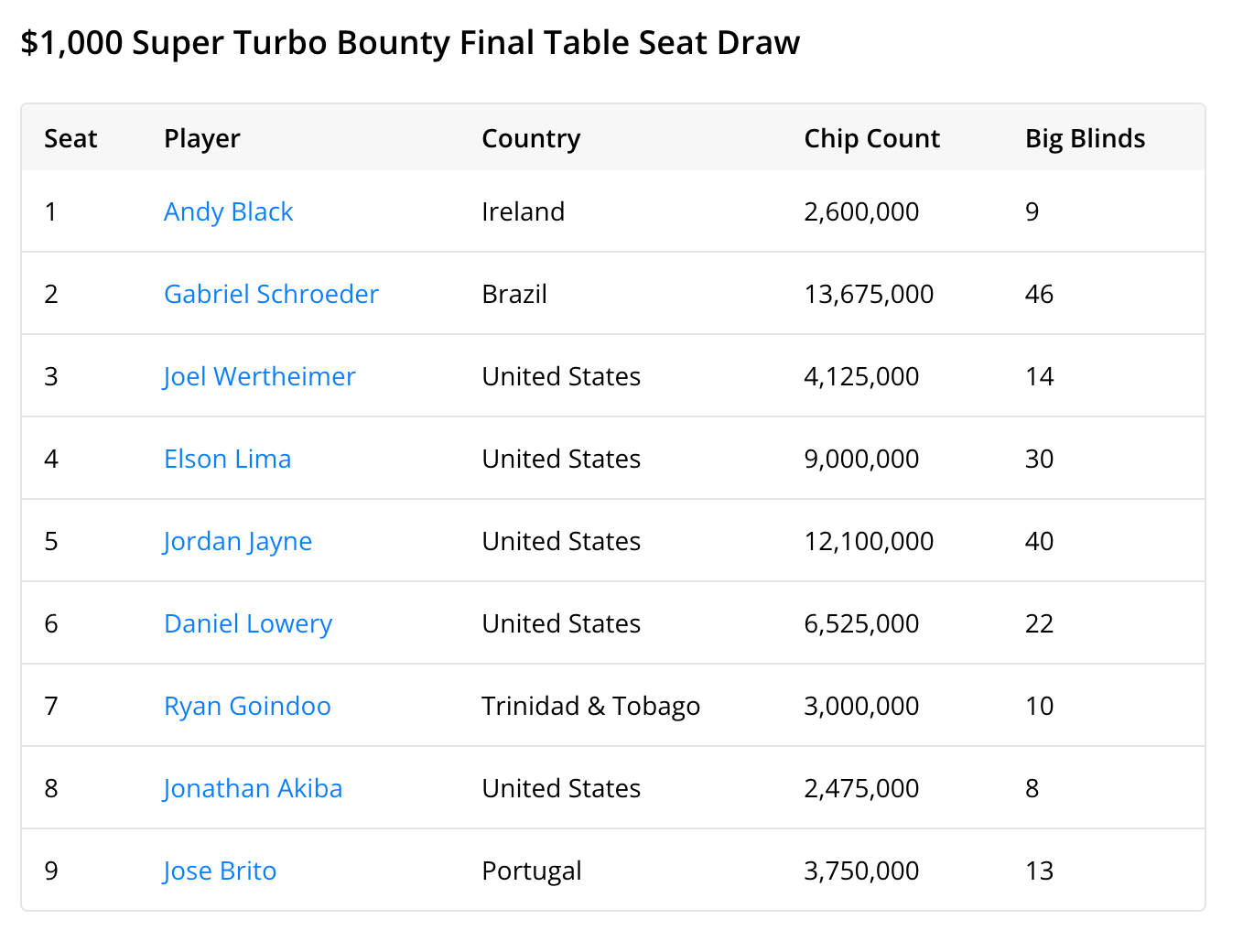Screen dimensions: 1243x952
Task: Open Jonathan Akiba's profile
Action: click(253, 788)
